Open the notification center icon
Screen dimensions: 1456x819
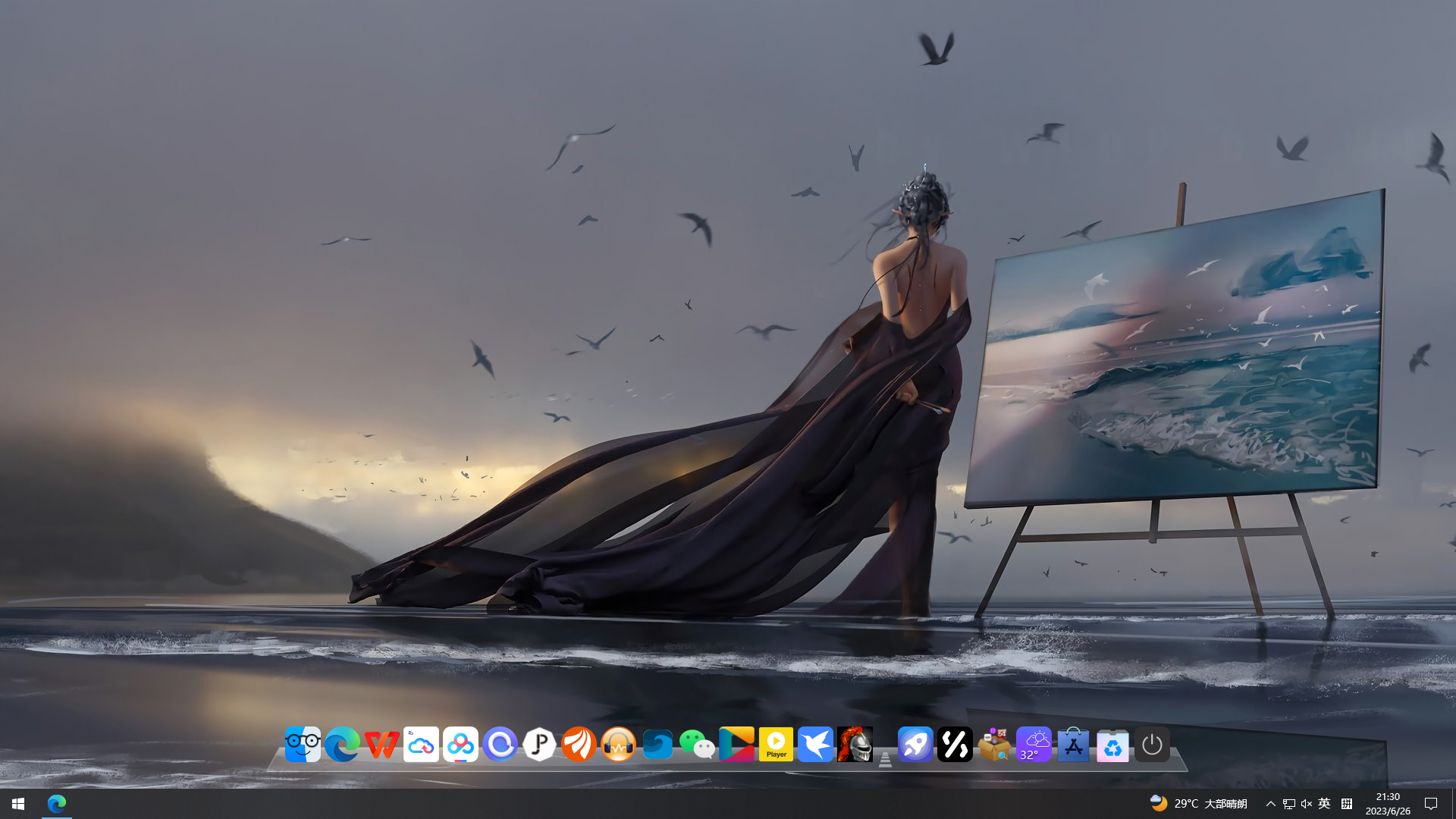1431,804
